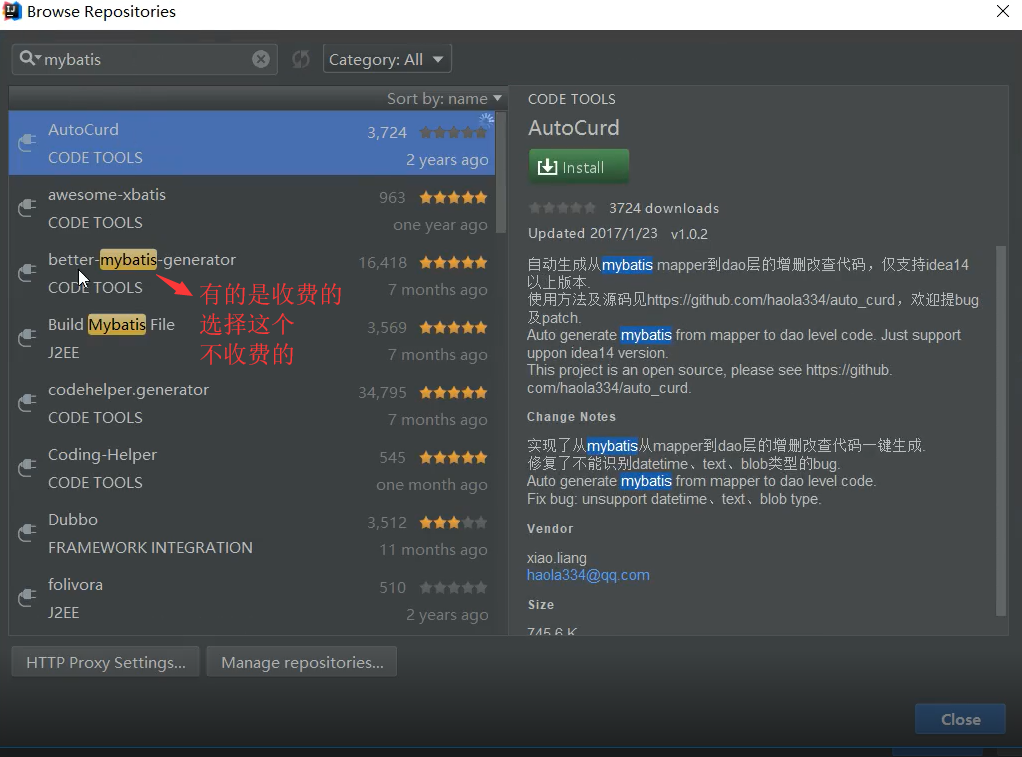Viewport: 1022px width, 757px height.
Task: Select the Dubbo plugin name
Action: point(73,520)
